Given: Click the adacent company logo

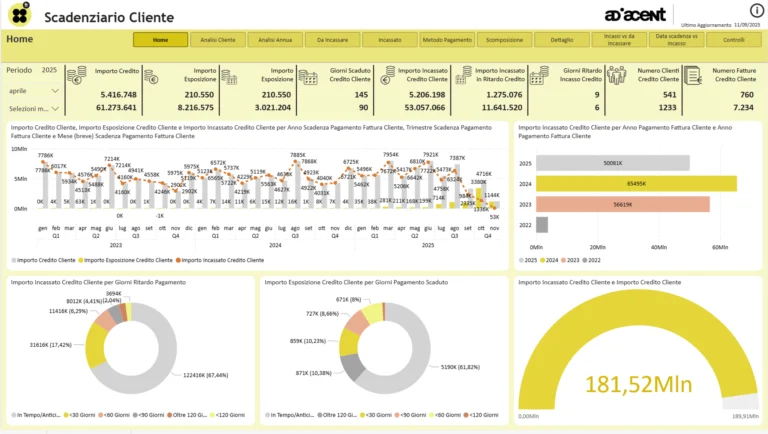Looking at the screenshot, I should pyautogui.click(x=632, y=15).
